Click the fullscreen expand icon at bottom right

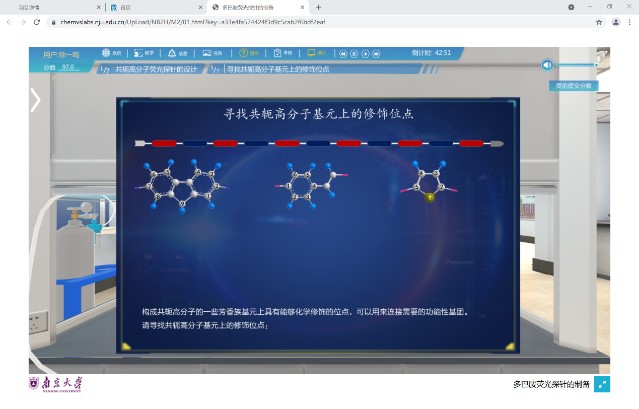602,383
